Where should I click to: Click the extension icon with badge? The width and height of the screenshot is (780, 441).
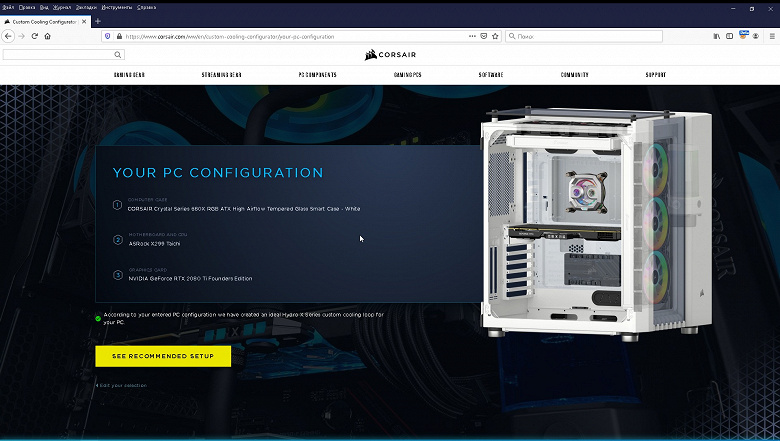(x=743, y=35)
